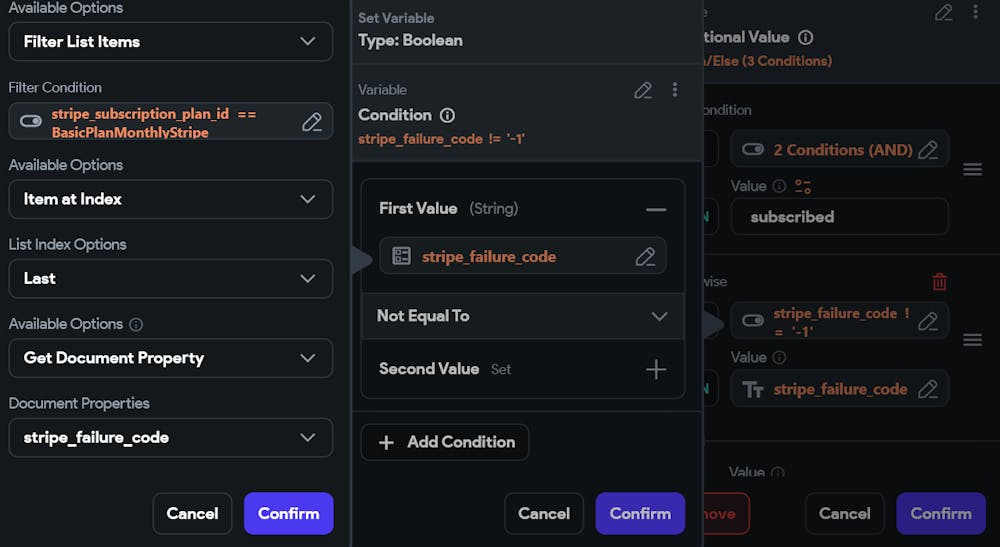The width and height of the screenshot is (1000, 547).
Task: Toggle switch beside stripe_failure_code != '-1' condition
Action: (753, 320)
